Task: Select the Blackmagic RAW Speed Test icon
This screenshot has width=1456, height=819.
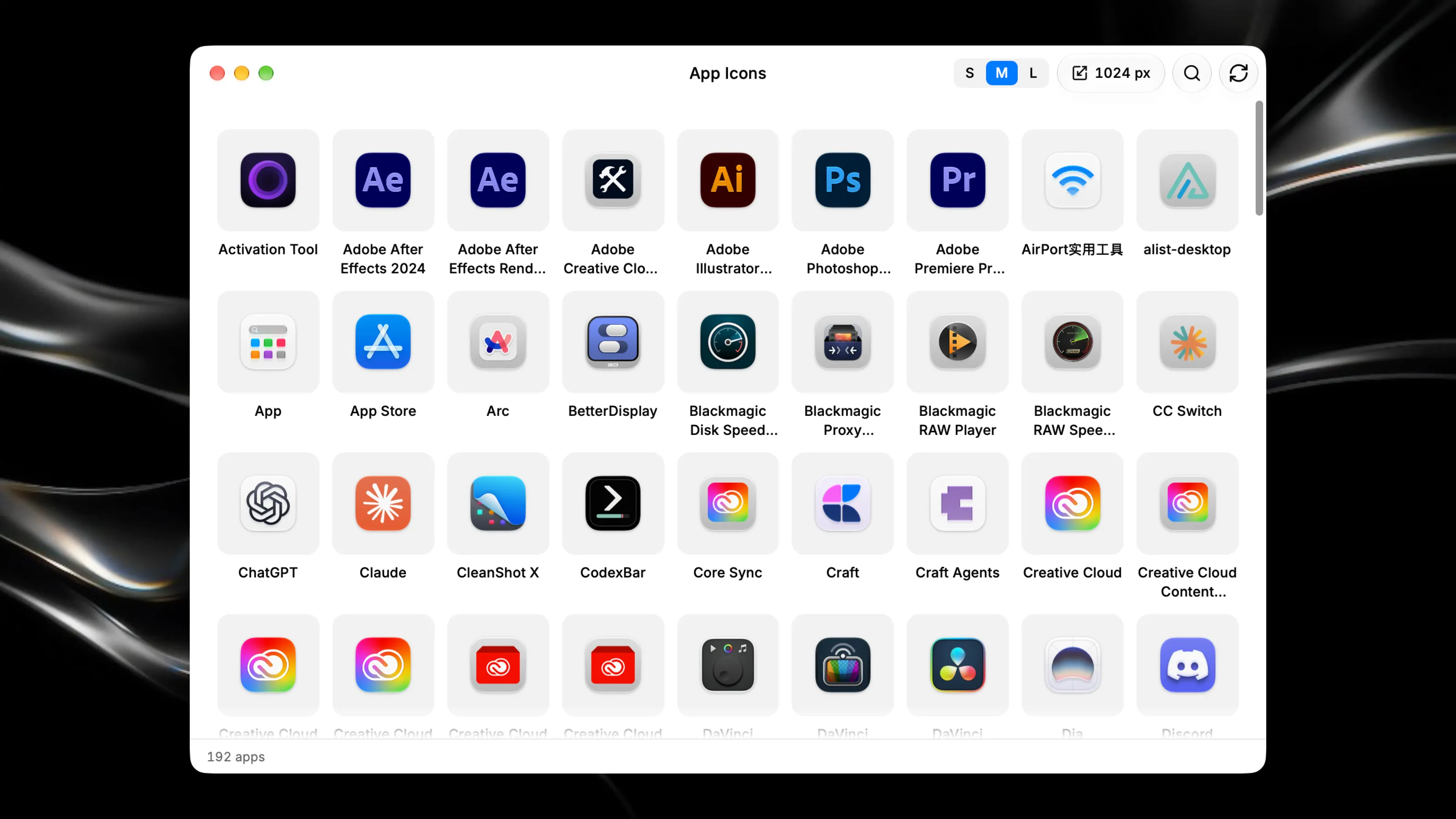Action: (x=1072, y=341)
